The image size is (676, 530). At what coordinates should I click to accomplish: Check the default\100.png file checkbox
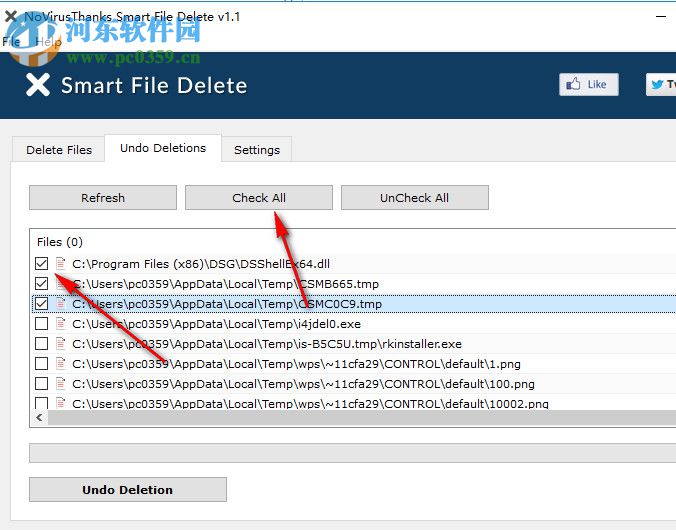click(41, 383)
